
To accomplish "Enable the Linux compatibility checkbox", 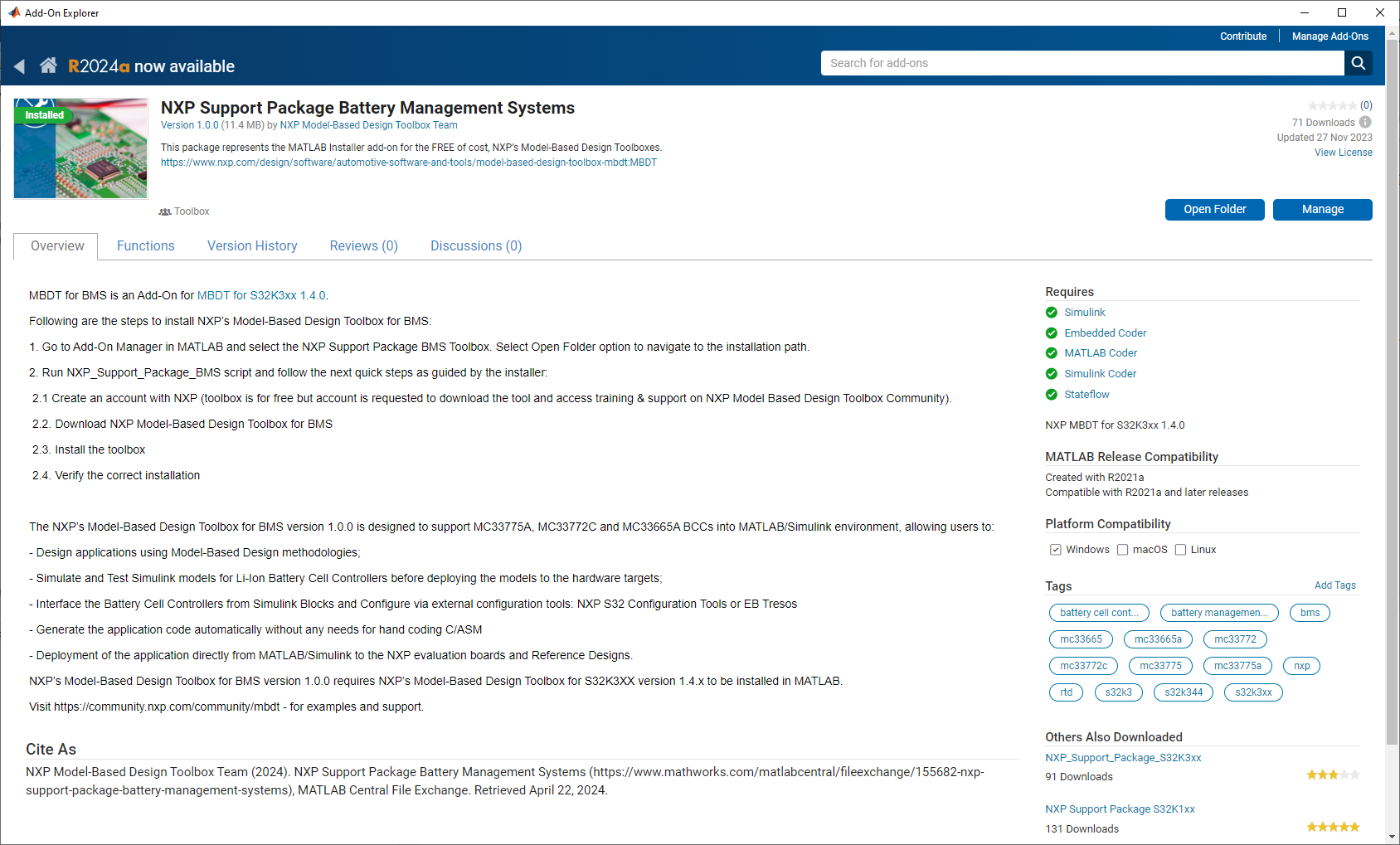I will (x=1180, y=549).
